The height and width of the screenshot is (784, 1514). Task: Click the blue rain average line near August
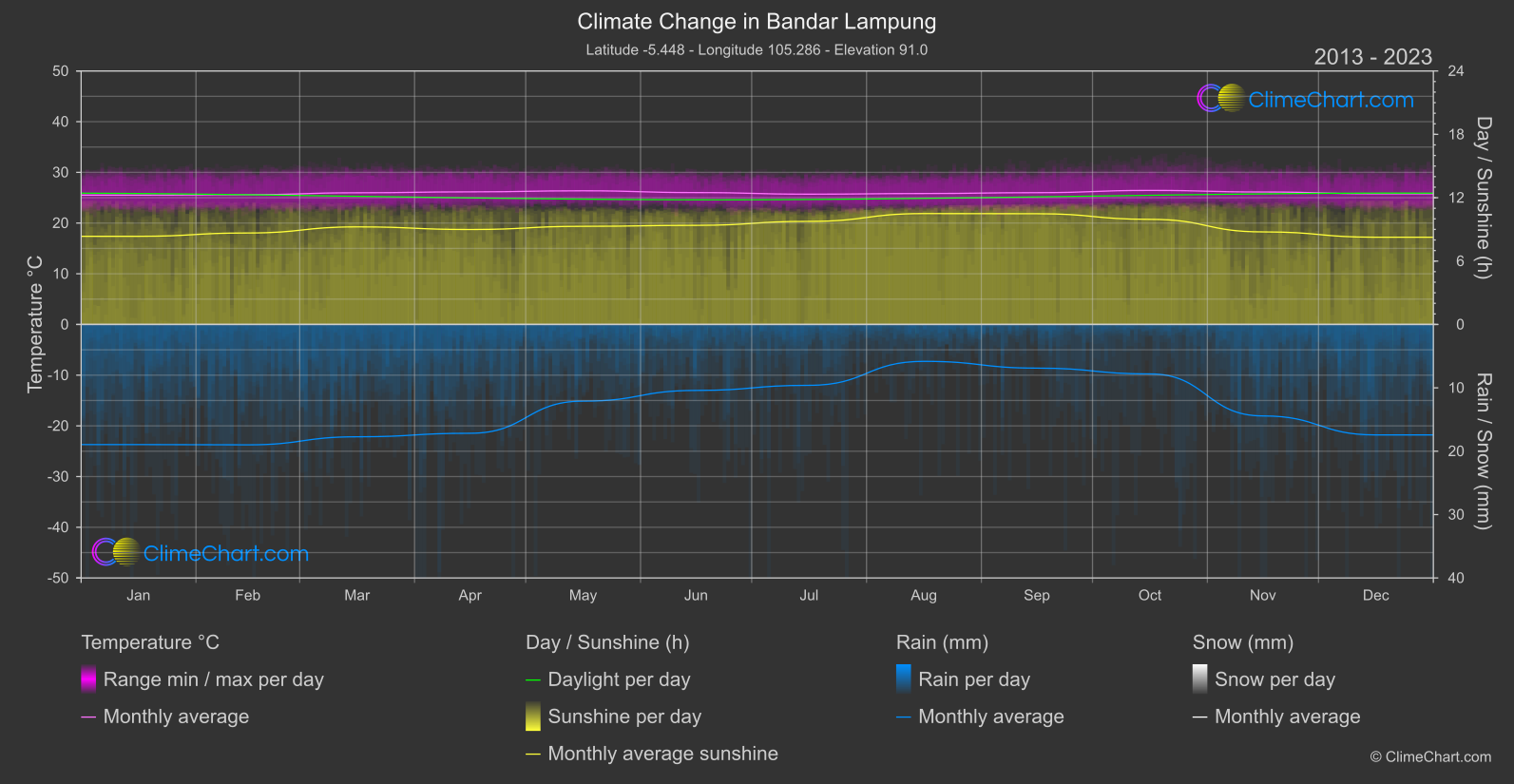click(x=924, y=361)
